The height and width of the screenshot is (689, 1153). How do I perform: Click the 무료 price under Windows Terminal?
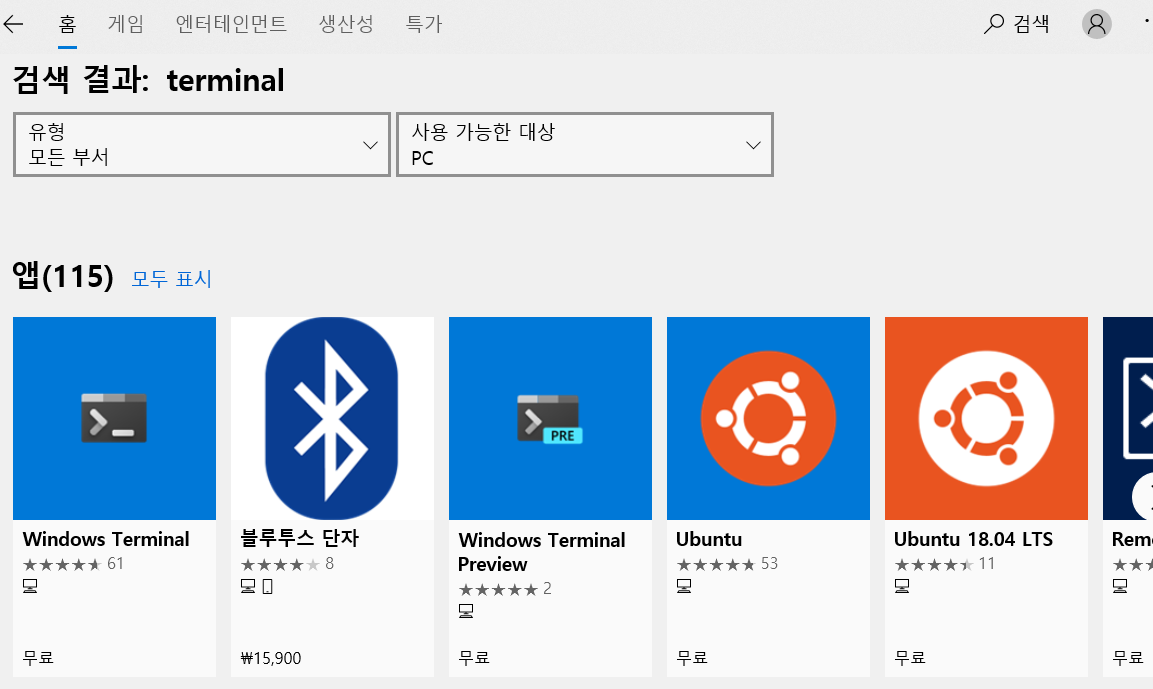(38, 657)
